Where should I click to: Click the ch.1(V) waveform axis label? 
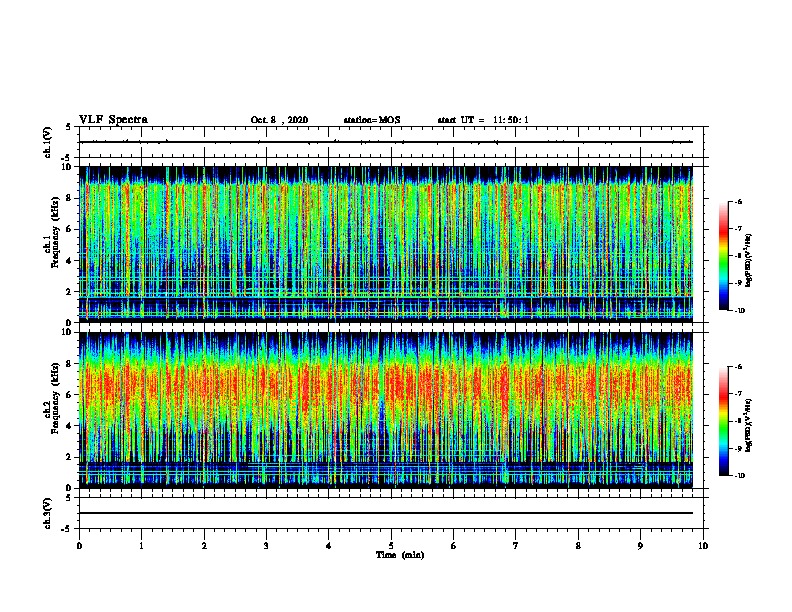pyautogui.click(x=48, y=142)
